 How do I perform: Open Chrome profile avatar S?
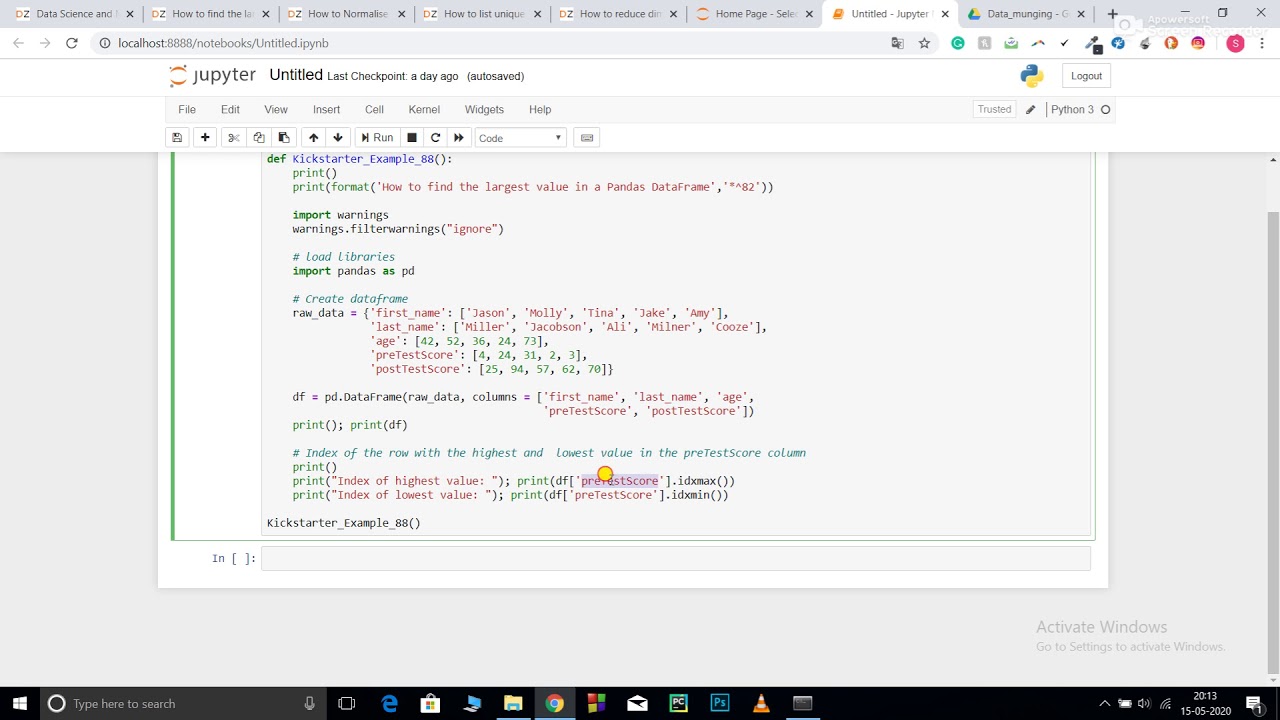click(1235, 43)
